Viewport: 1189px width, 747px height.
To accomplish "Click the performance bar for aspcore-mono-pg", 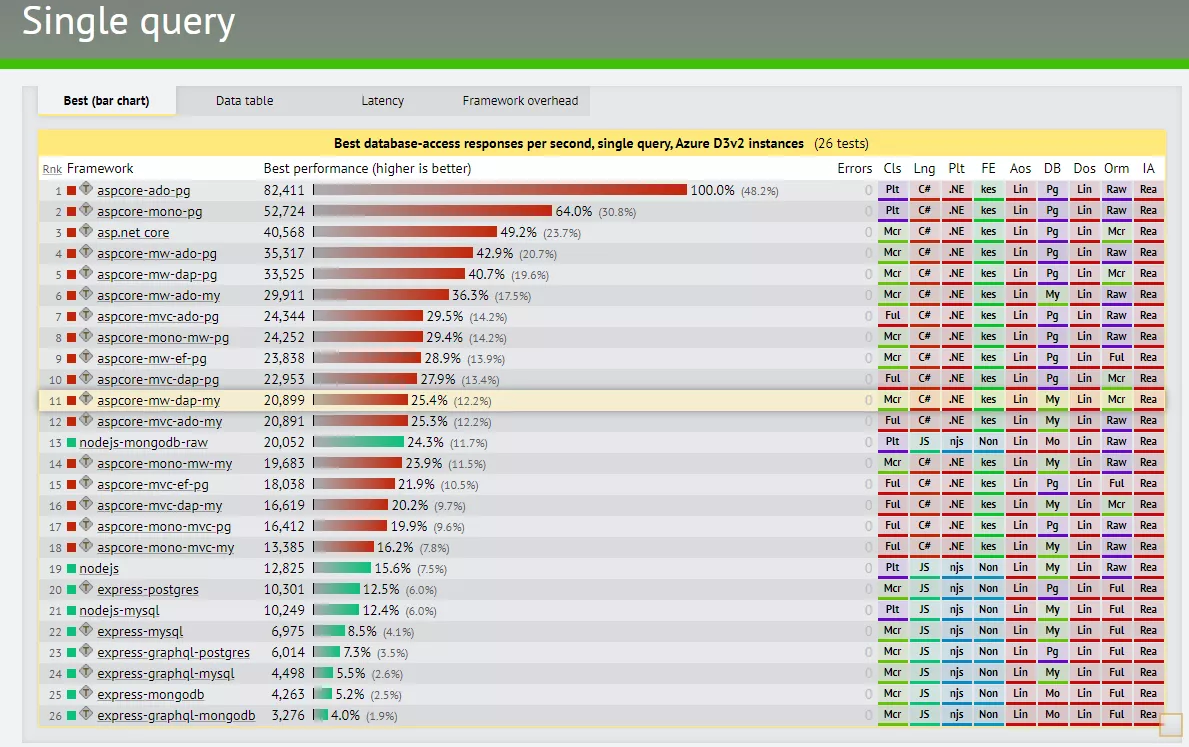I will [x=432, y=212].
